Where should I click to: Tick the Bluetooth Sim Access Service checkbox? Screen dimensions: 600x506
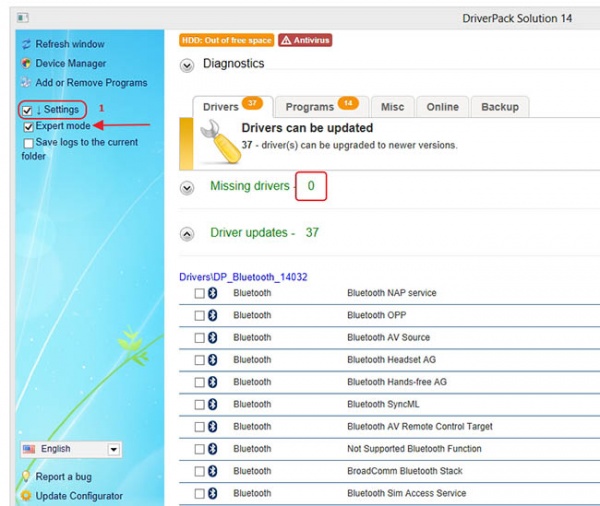click(199, 494)
